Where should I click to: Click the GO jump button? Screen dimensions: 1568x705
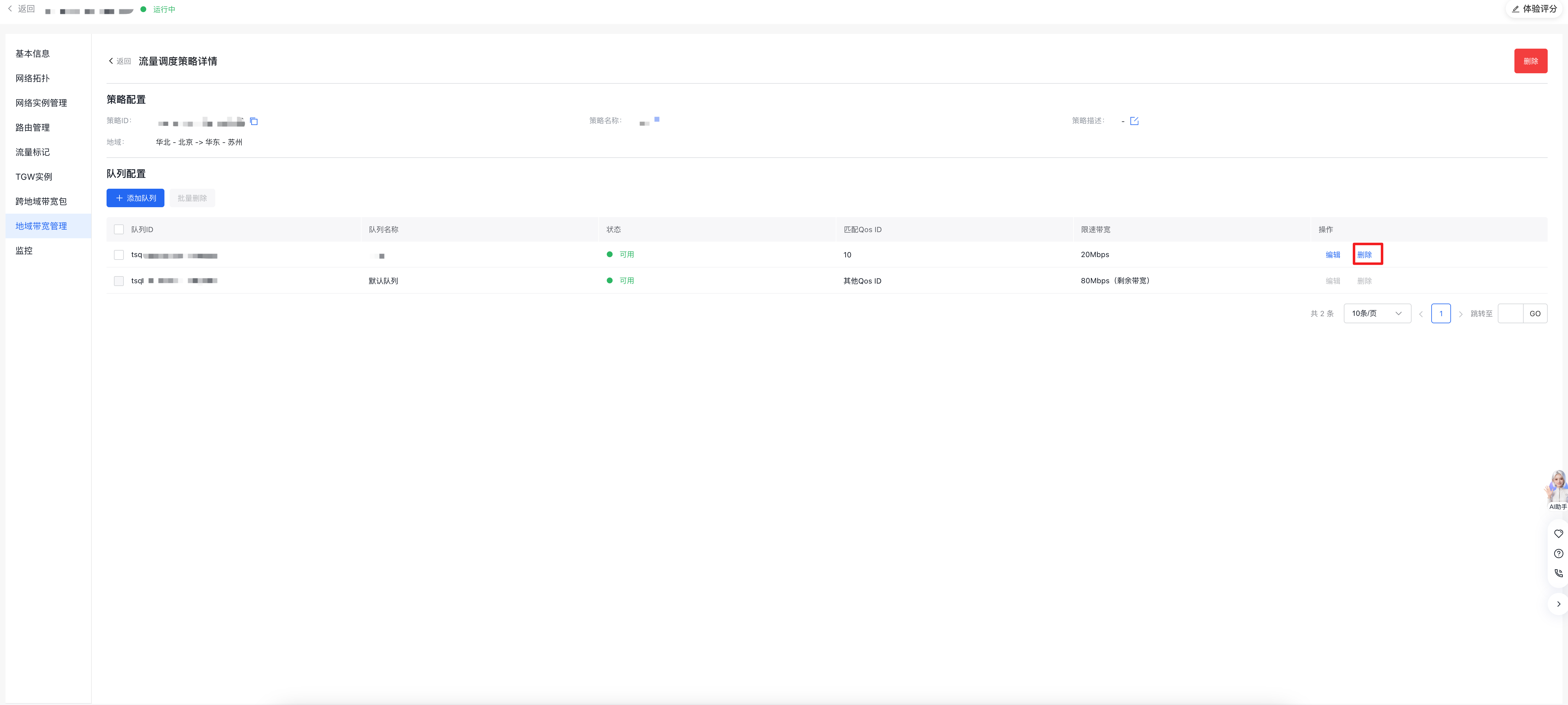pyautogui.click(x=1534, y=313)
